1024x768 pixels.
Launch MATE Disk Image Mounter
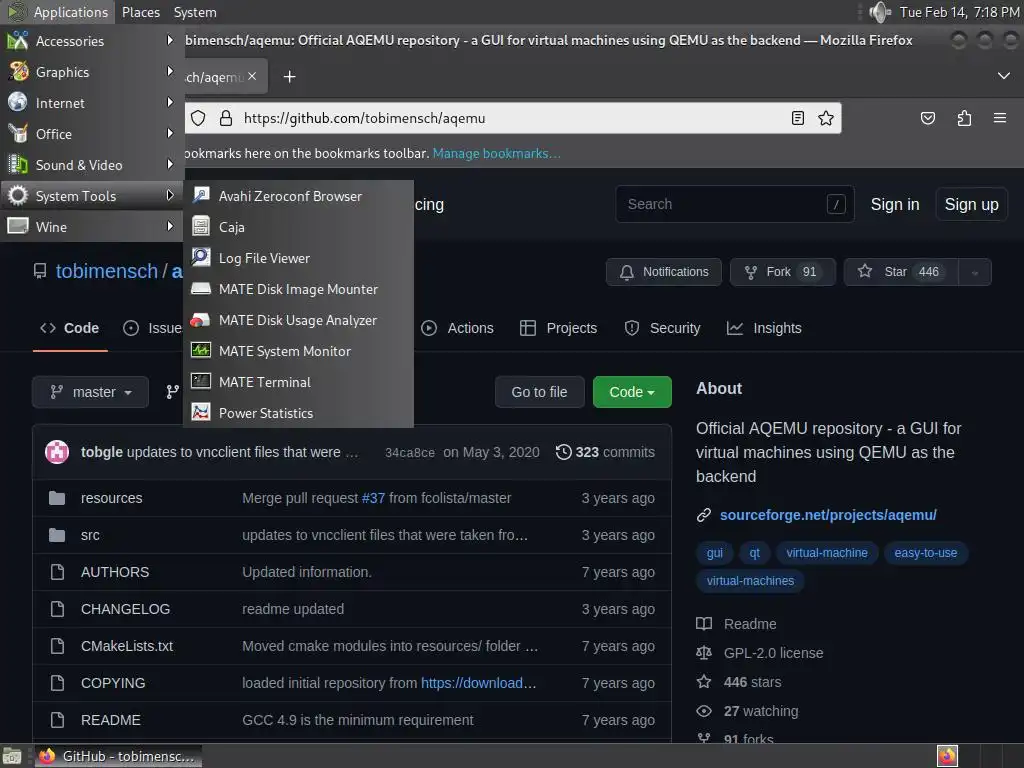[x=298, y=289]
